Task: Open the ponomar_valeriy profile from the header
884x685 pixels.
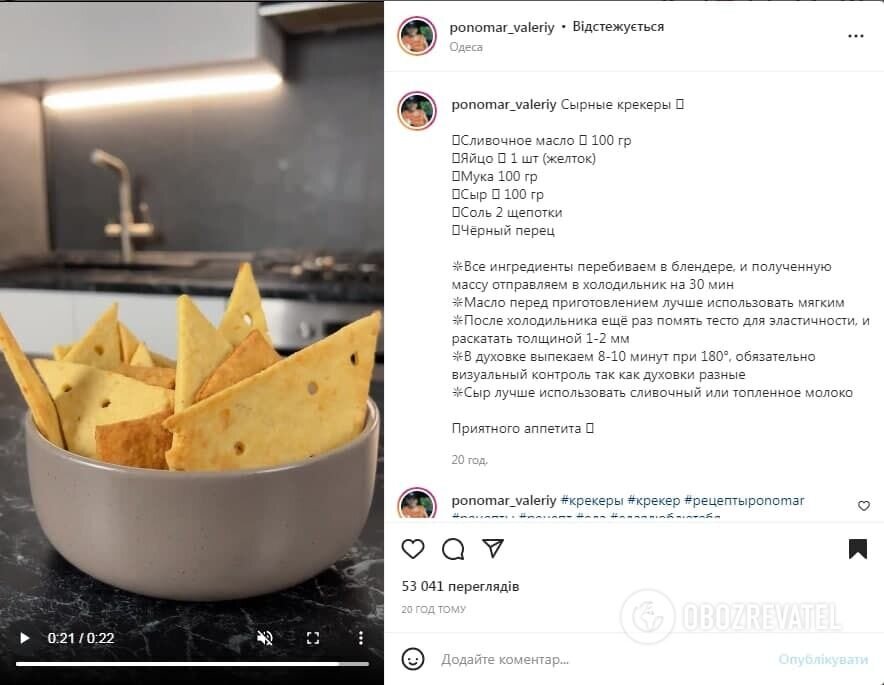Action: point(502,27)
